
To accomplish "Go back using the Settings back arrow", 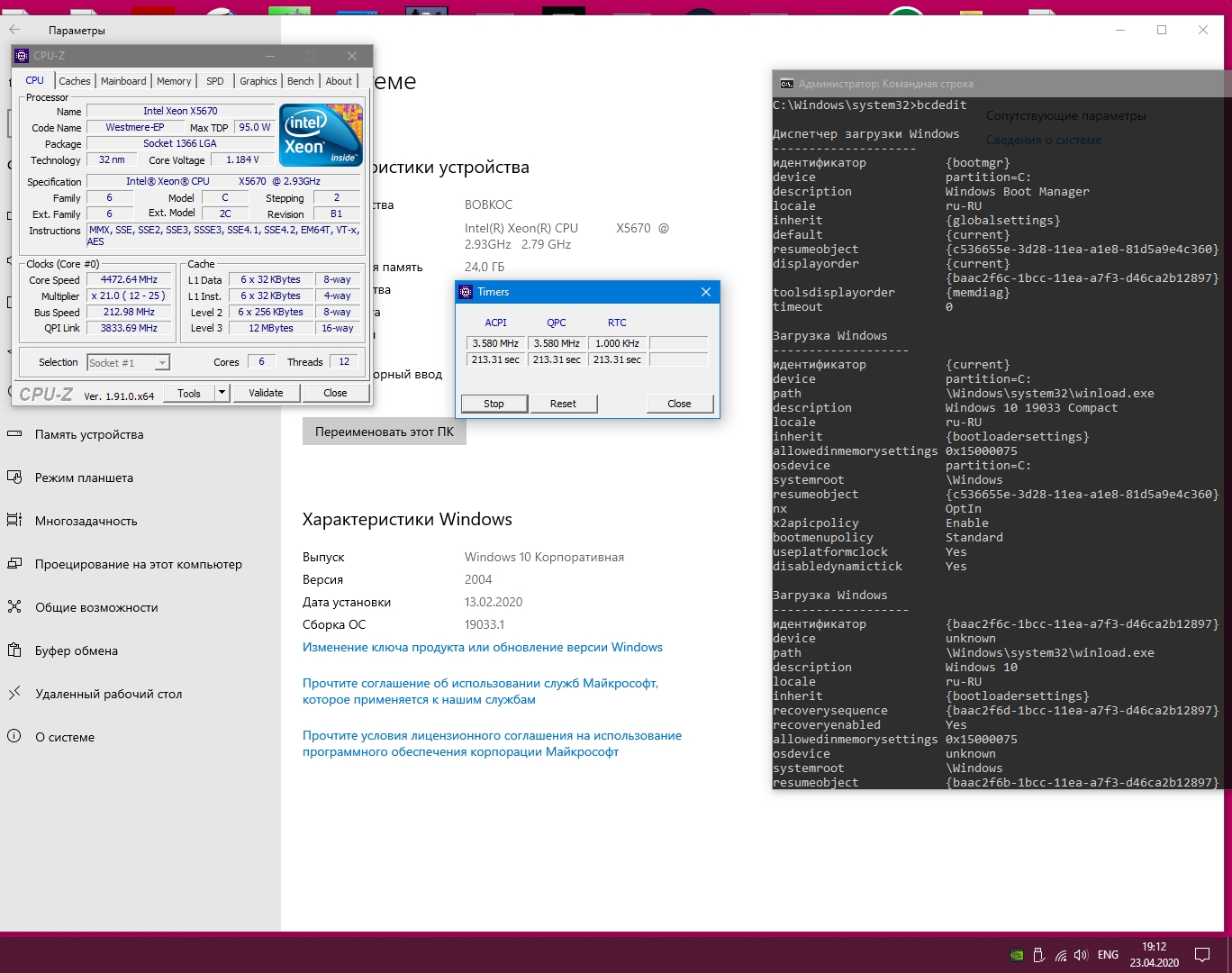I will (14, 30).
